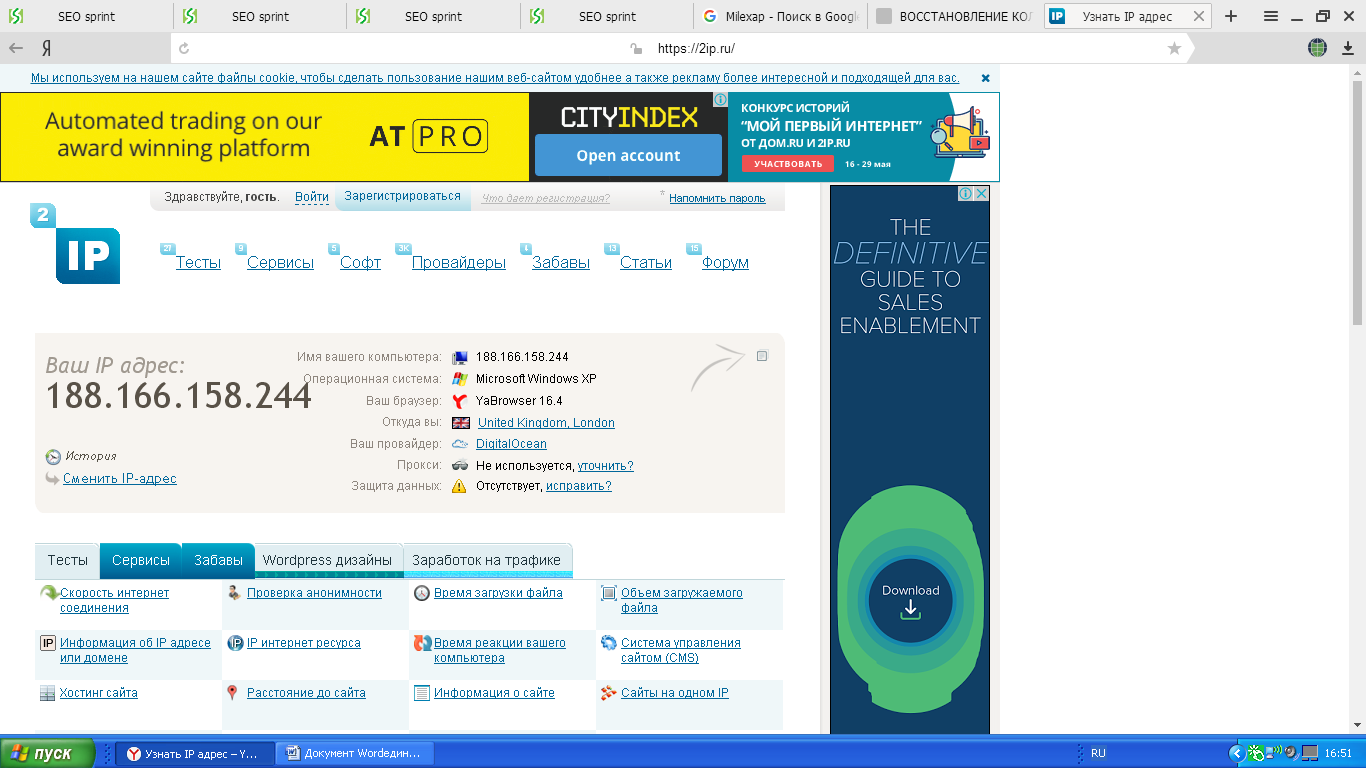Click the УЧАСТВОВАТЬ button on the banner

[788, 164]
